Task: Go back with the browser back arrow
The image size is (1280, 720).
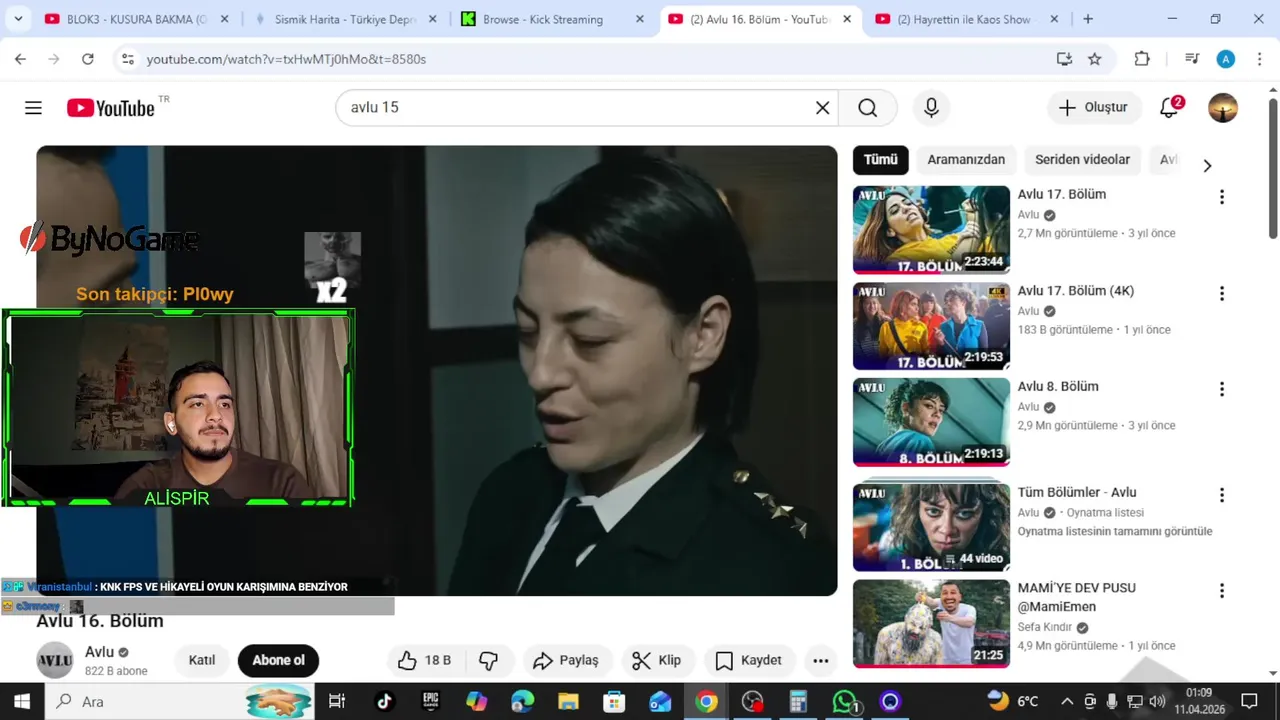Action: tap(20, 59)
